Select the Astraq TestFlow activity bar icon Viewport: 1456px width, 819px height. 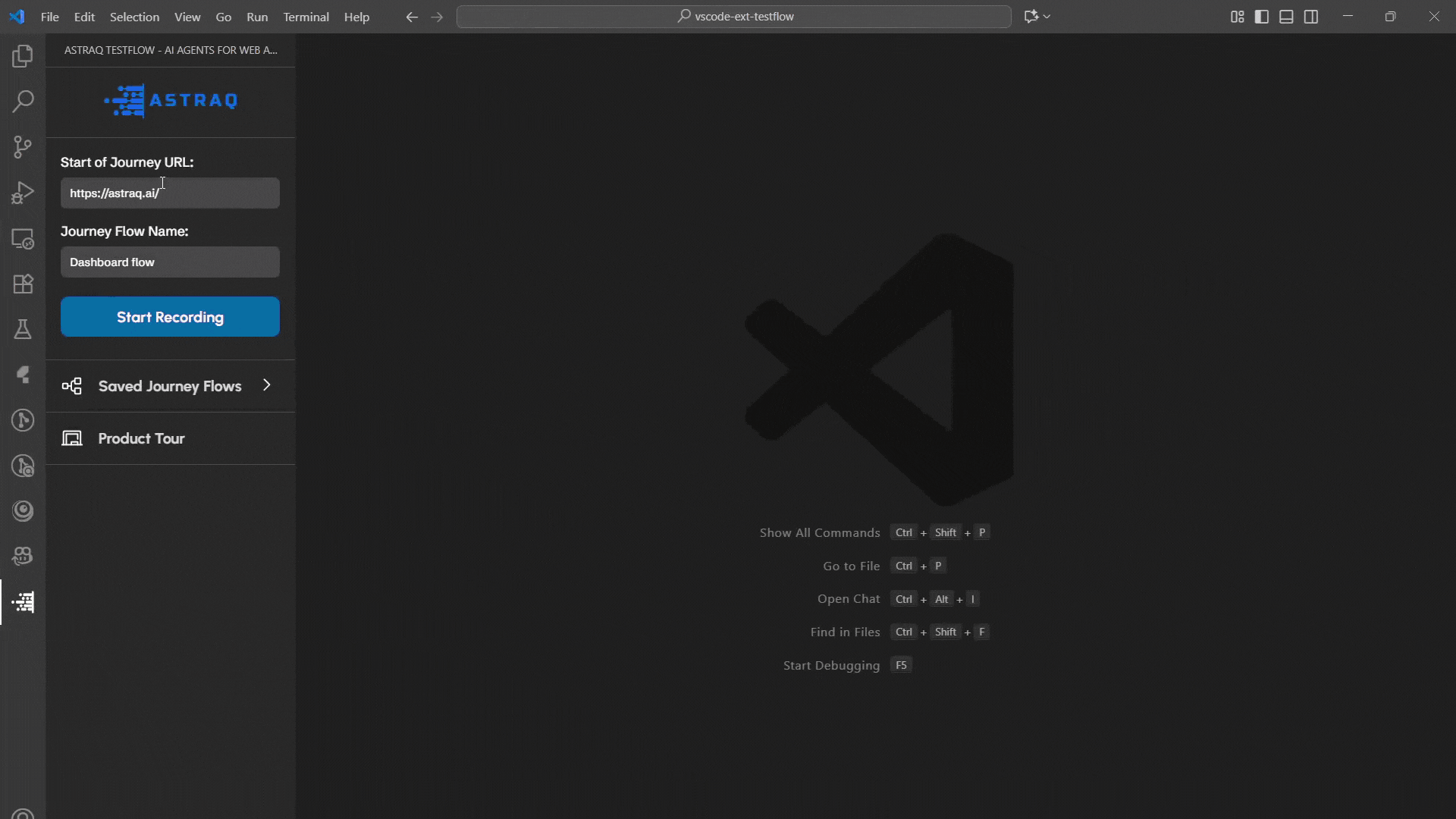point(23,602)
